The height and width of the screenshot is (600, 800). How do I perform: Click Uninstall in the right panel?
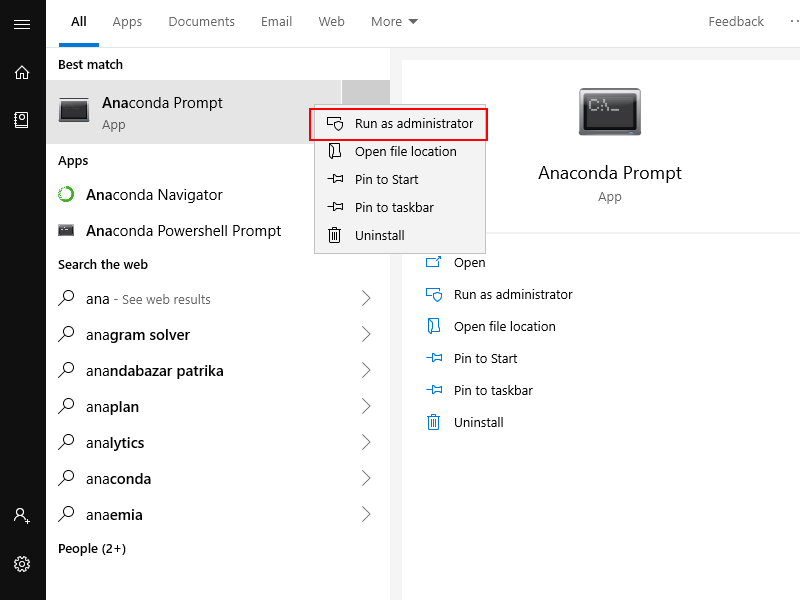point(479,422)
